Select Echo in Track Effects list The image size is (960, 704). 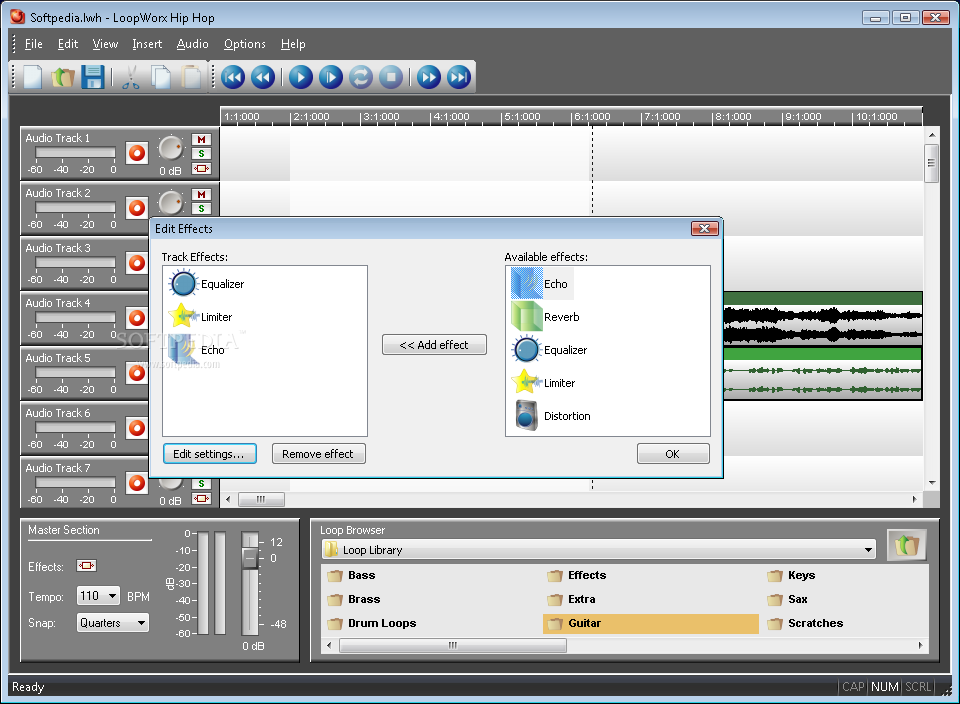tap(197, 350)
